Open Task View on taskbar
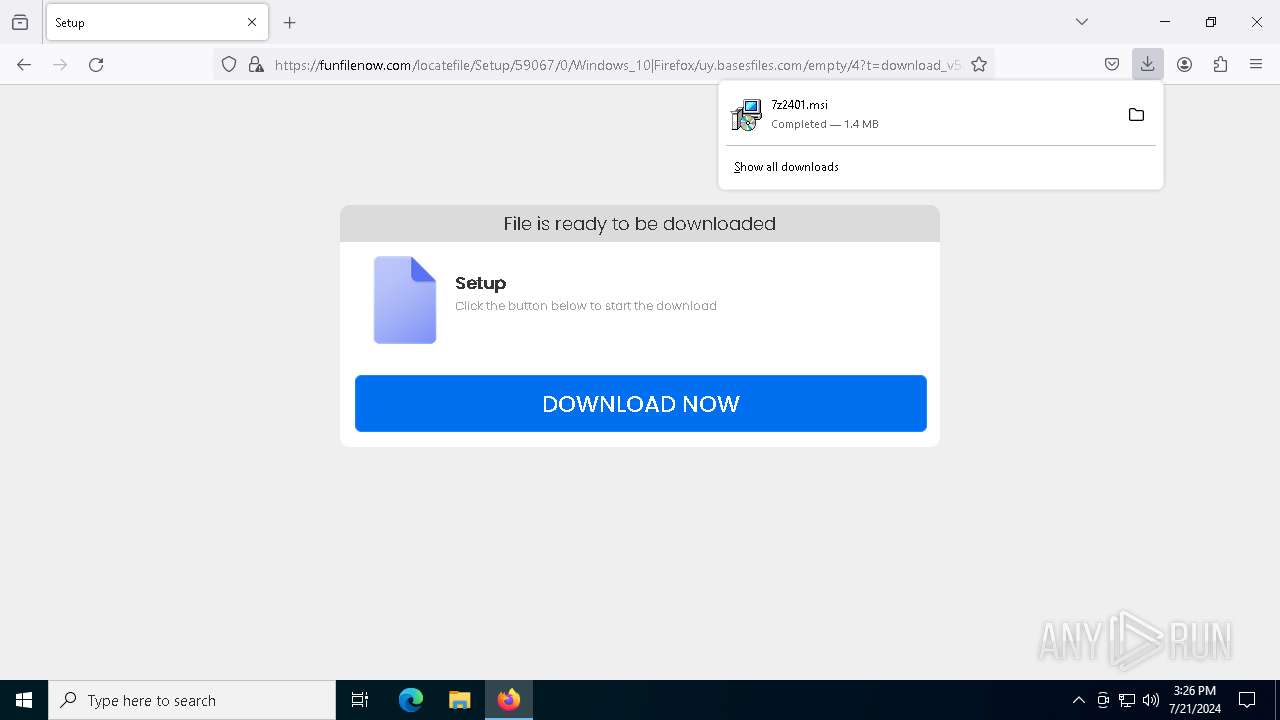Screen dimensions: 1280x720 pyautogui.click(x=360, y=700)
